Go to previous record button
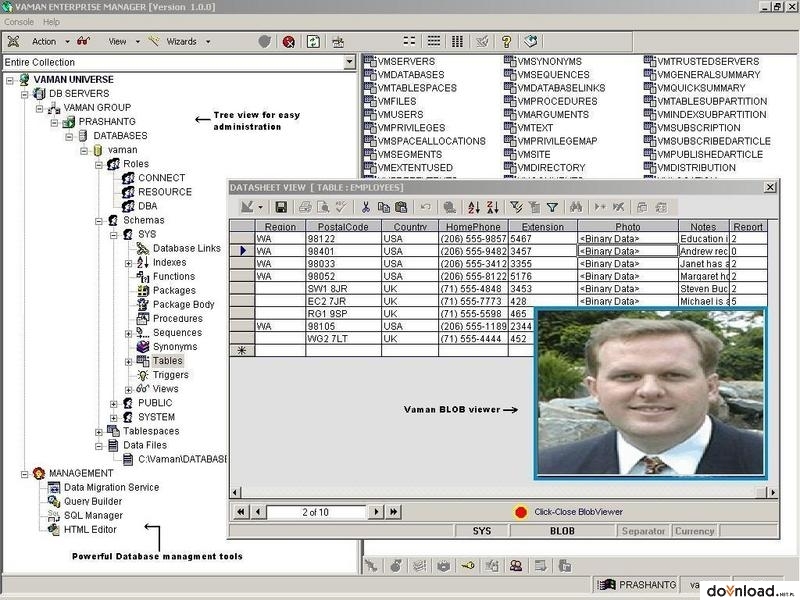Image resolution: width=800 pixels, height=600 pixels. [258, 512]
